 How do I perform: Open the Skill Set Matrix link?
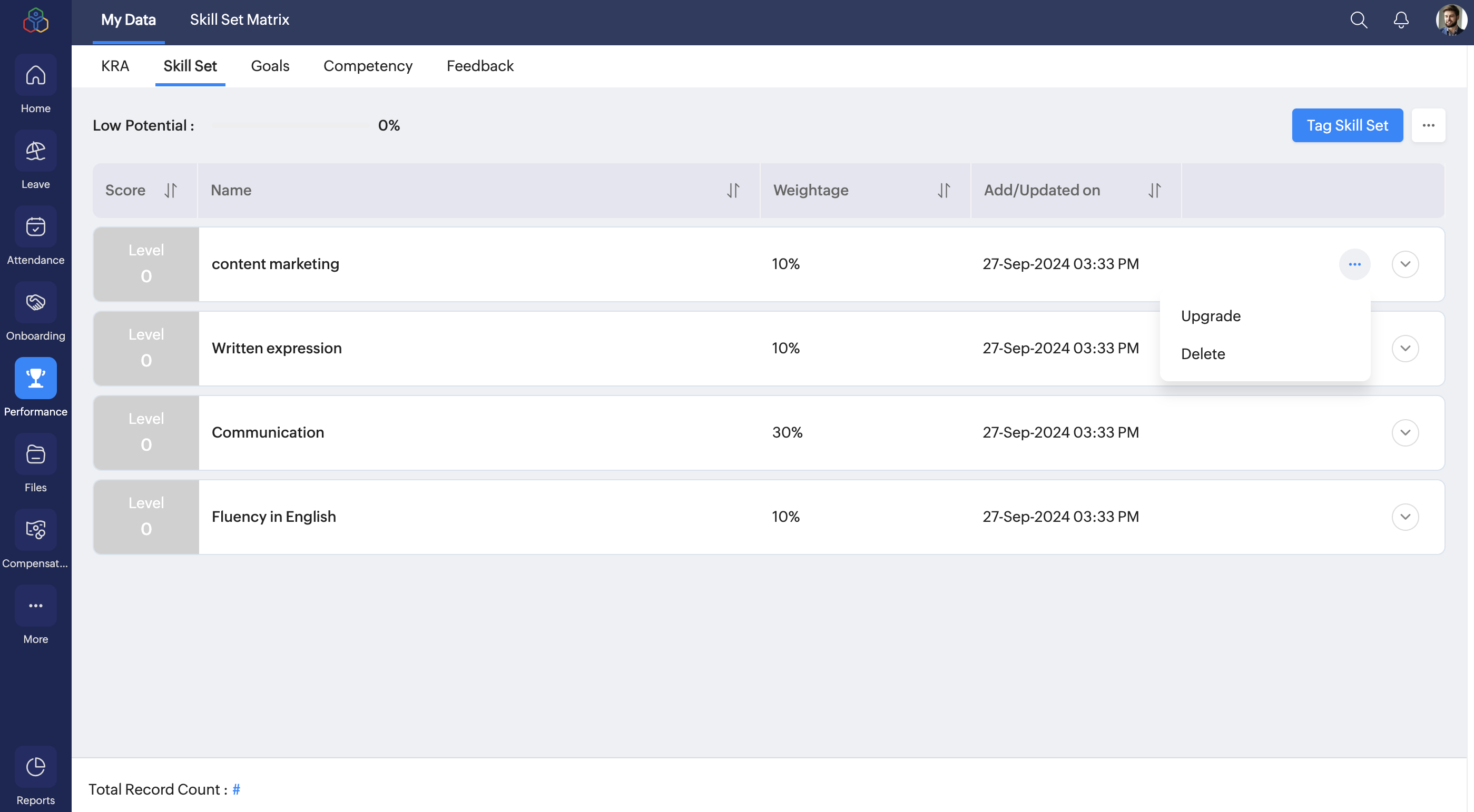click(239, 20)
